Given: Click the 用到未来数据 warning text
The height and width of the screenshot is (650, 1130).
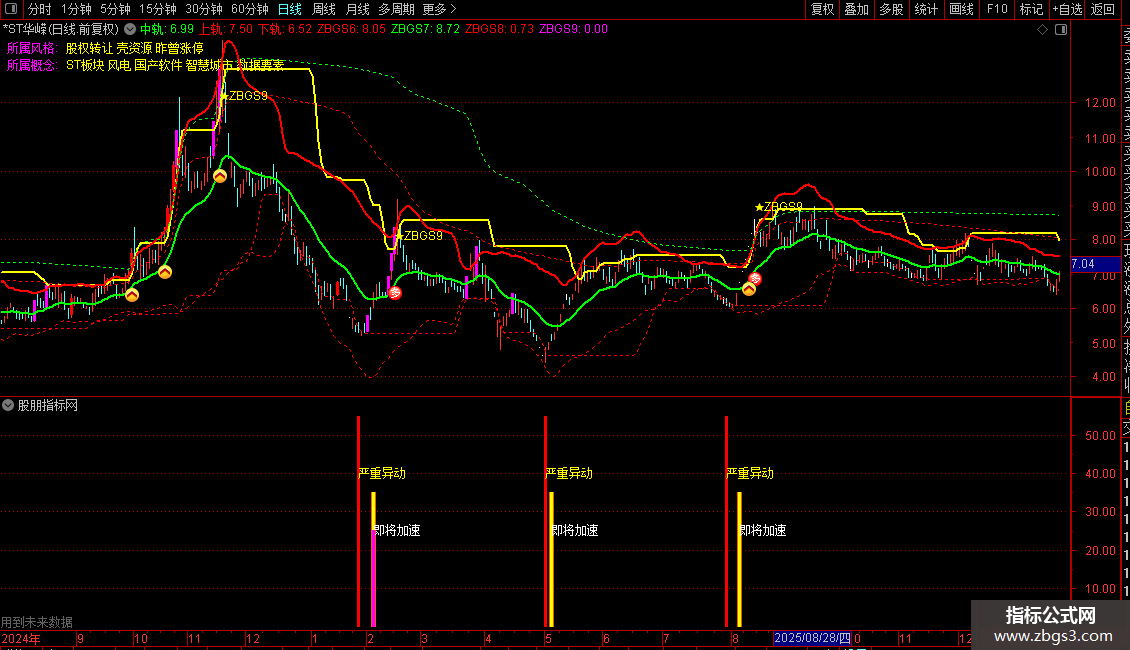Looking at the screenshot, I should click(x=37, y=622).
